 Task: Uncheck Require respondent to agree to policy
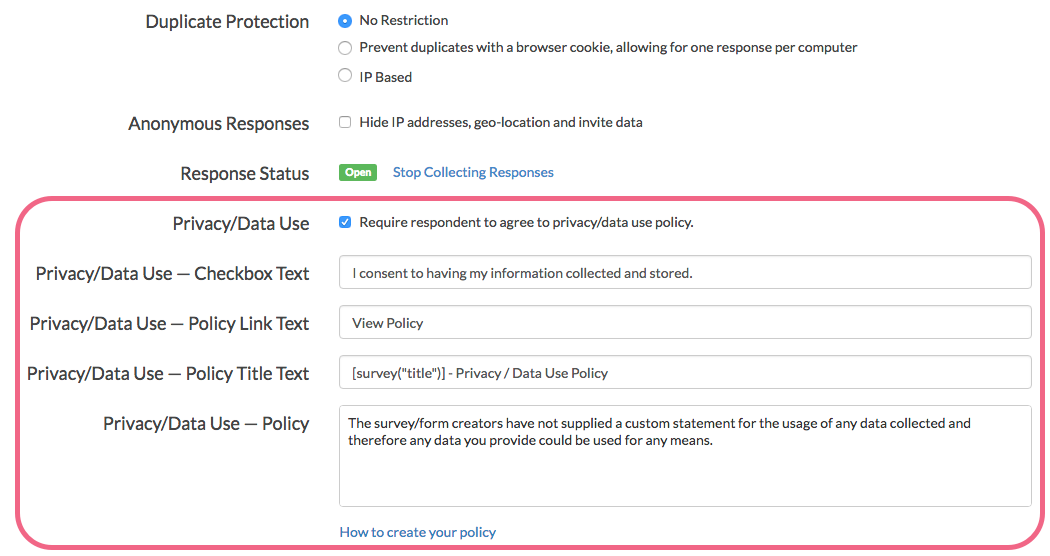pos(345,222)
